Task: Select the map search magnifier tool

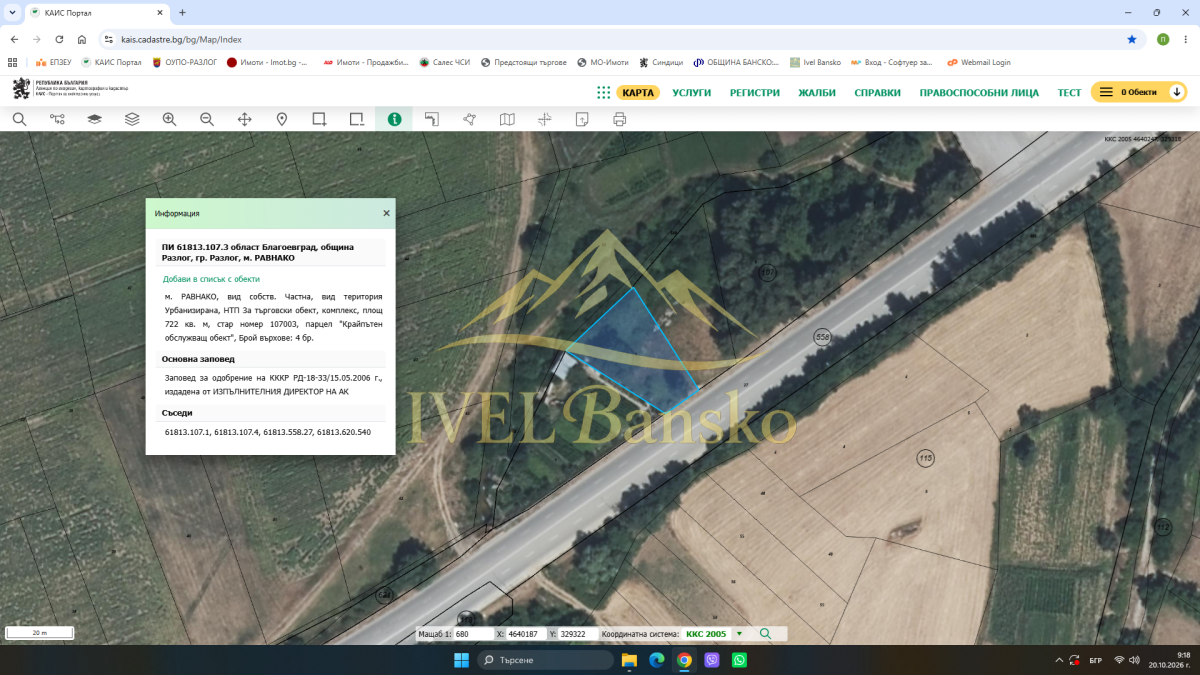Action: click(x=19, y=119)
